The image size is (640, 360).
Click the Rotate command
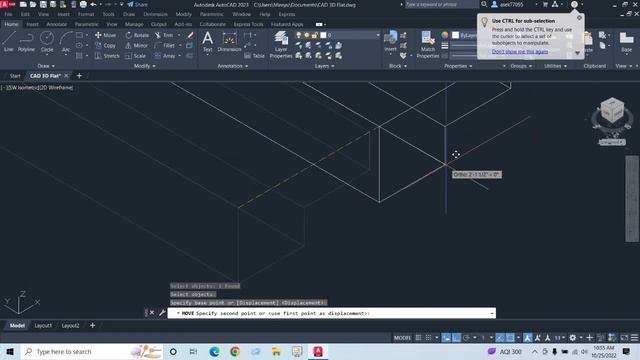137,35
